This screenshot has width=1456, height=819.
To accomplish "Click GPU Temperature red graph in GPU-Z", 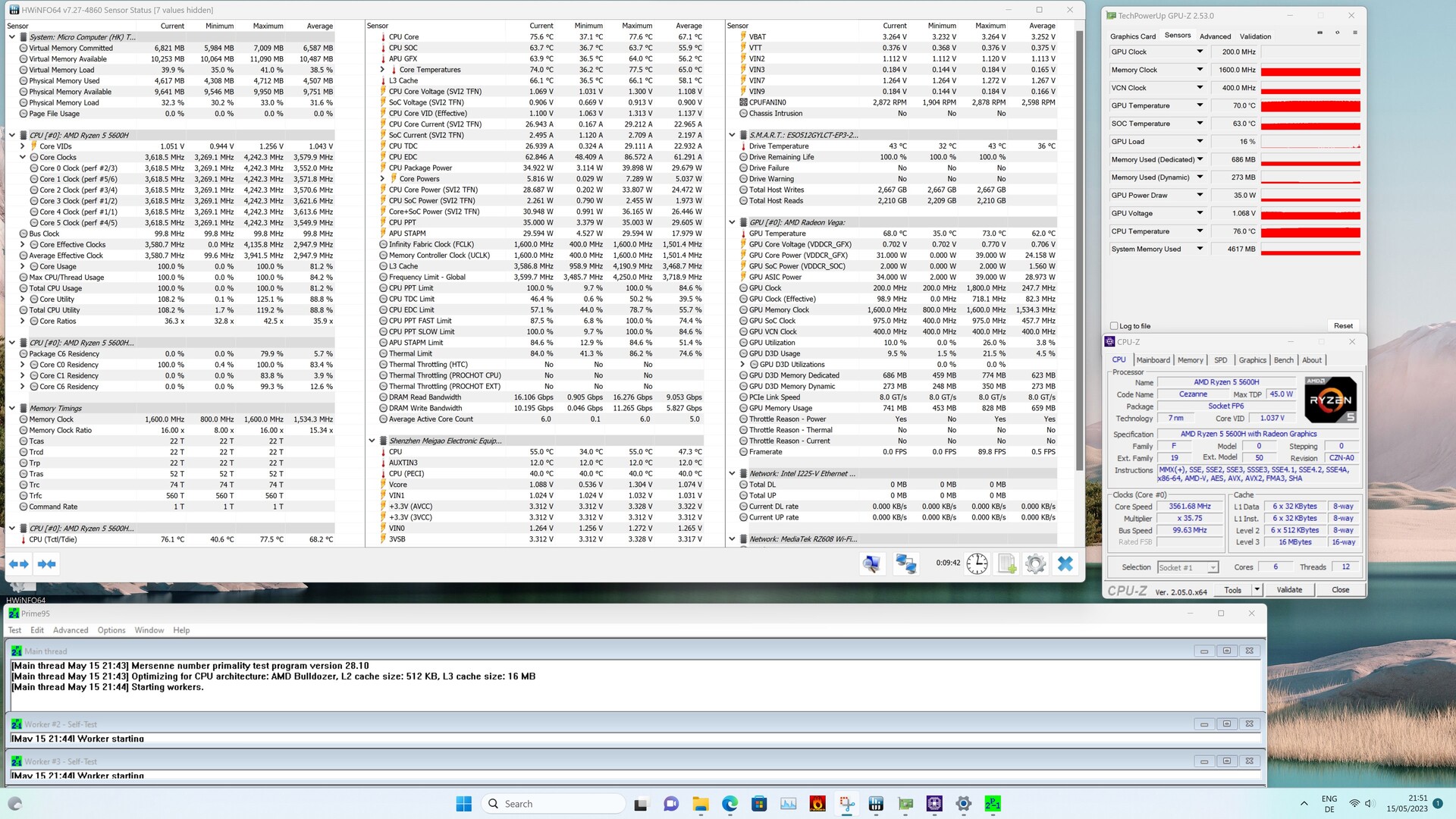I will tap(1310, 106).
